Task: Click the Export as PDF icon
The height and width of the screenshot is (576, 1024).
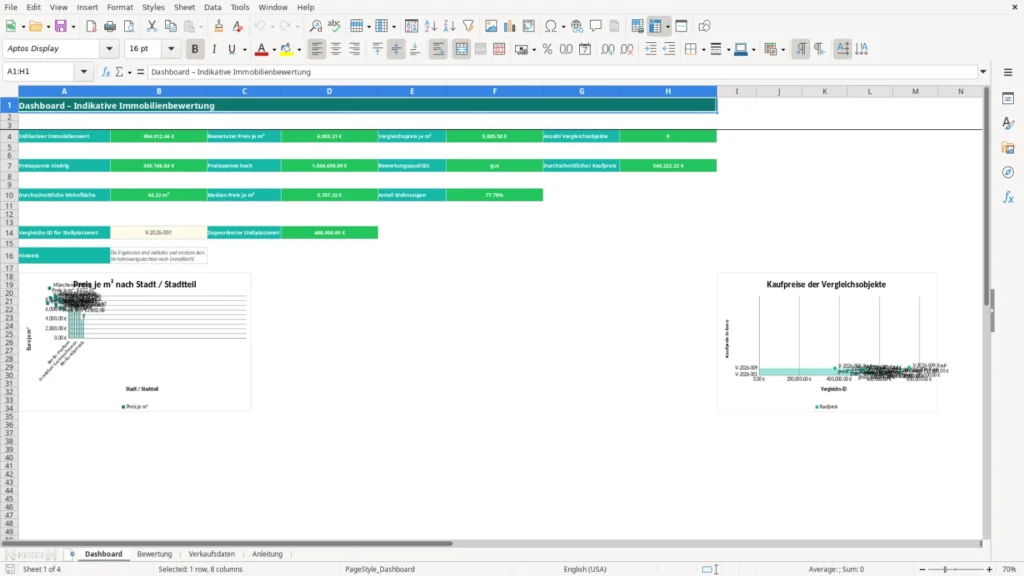Action: (91, 26)
